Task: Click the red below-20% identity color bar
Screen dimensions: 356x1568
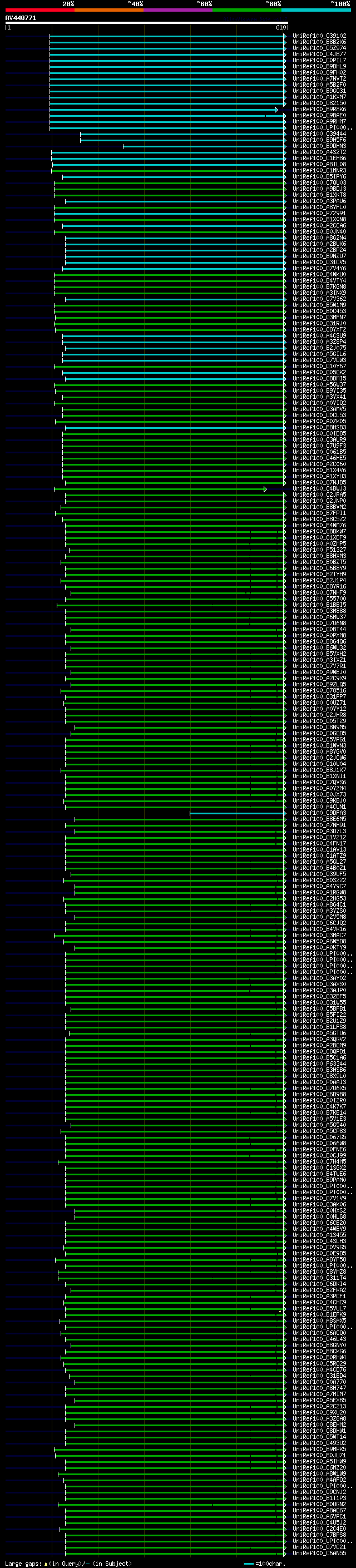Action: click(x=39, y=10)
